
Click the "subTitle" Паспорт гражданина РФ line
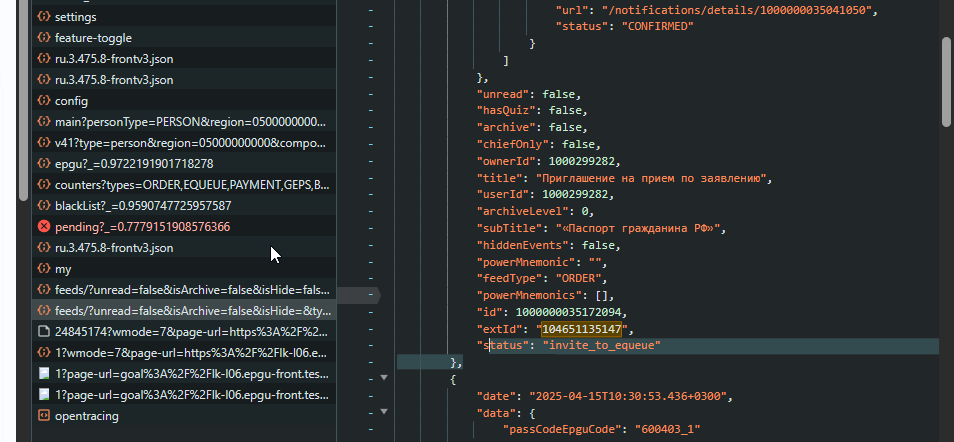pos(602,229)
